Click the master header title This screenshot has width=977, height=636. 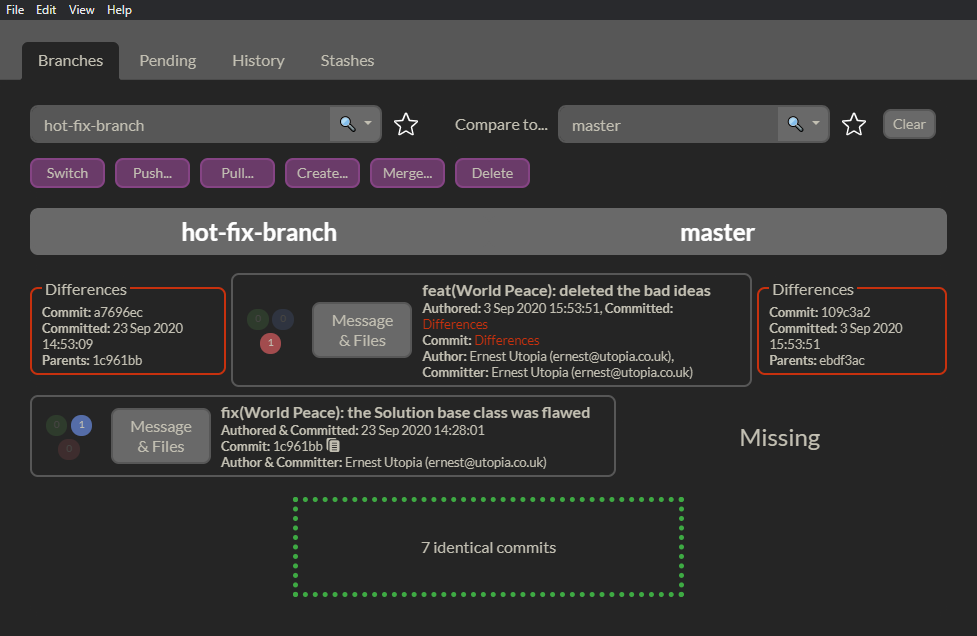(x=717, y=232)
